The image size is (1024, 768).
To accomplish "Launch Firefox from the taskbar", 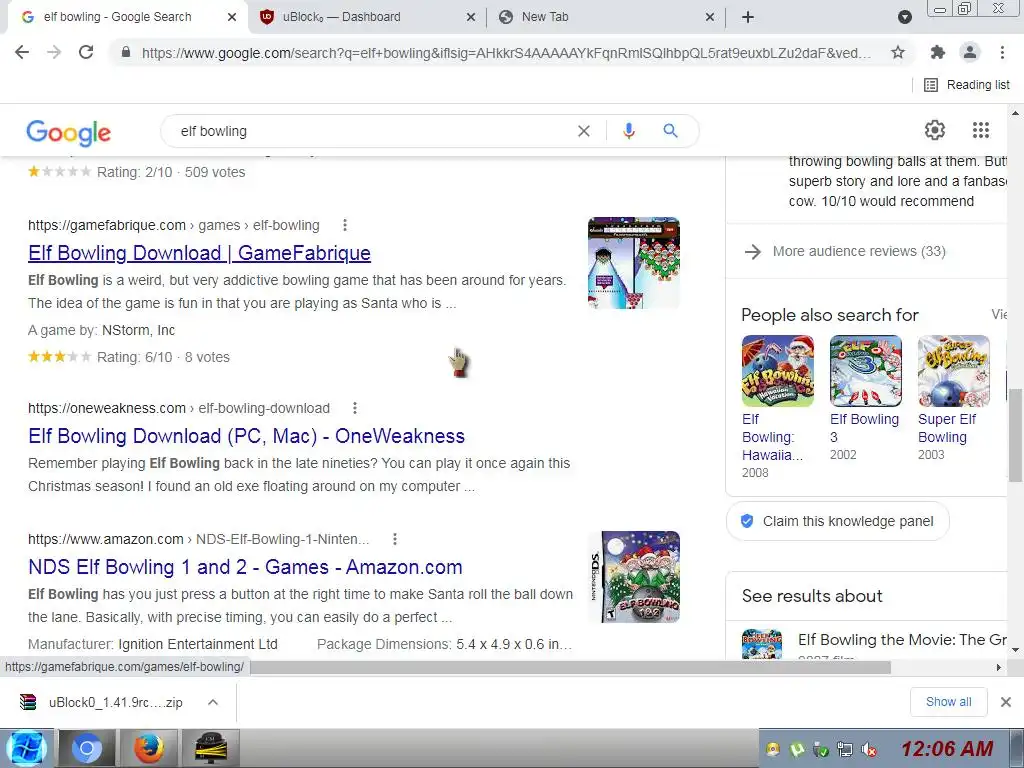I will [148, 748].
